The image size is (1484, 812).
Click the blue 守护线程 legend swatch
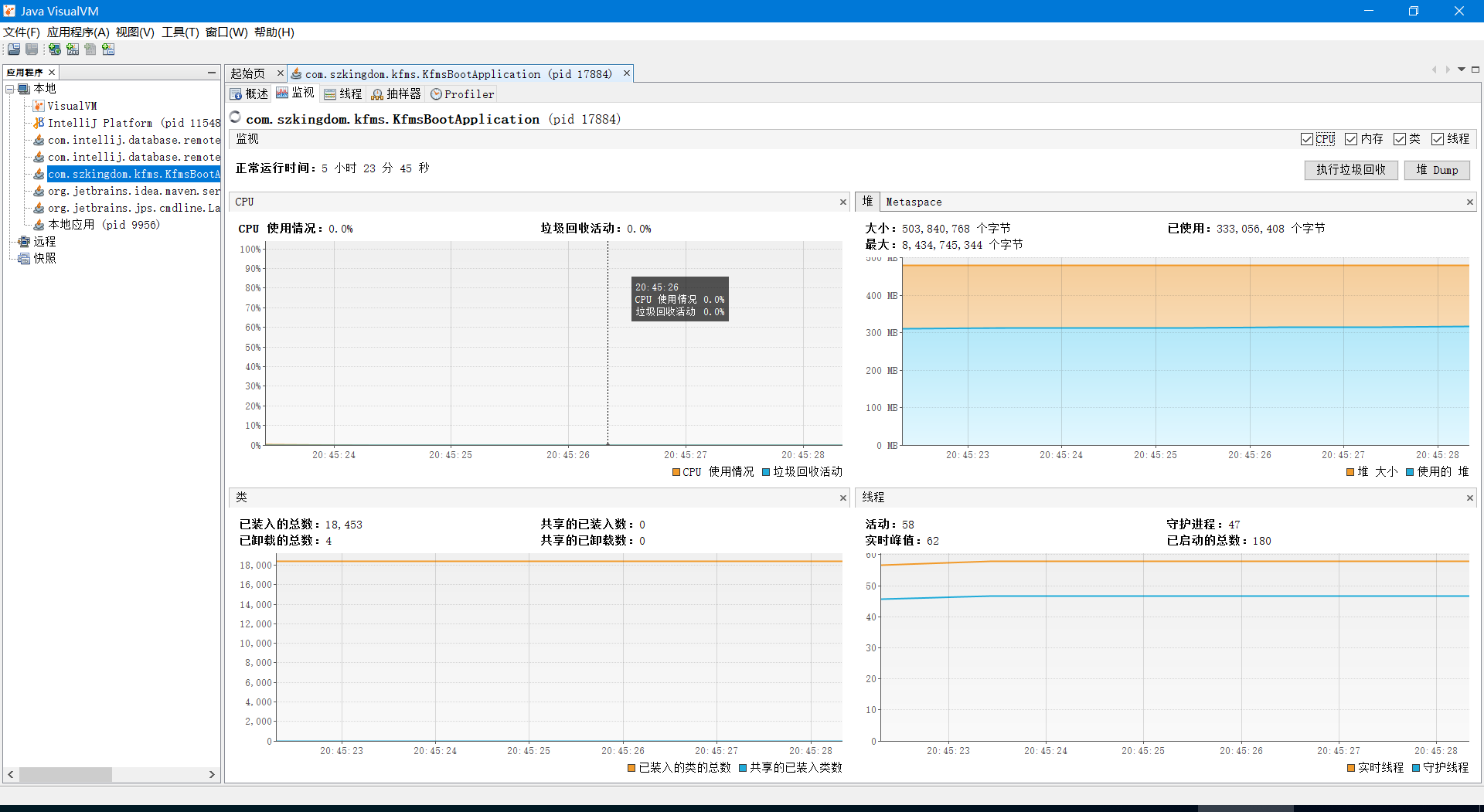click(x=1416, y=768)
